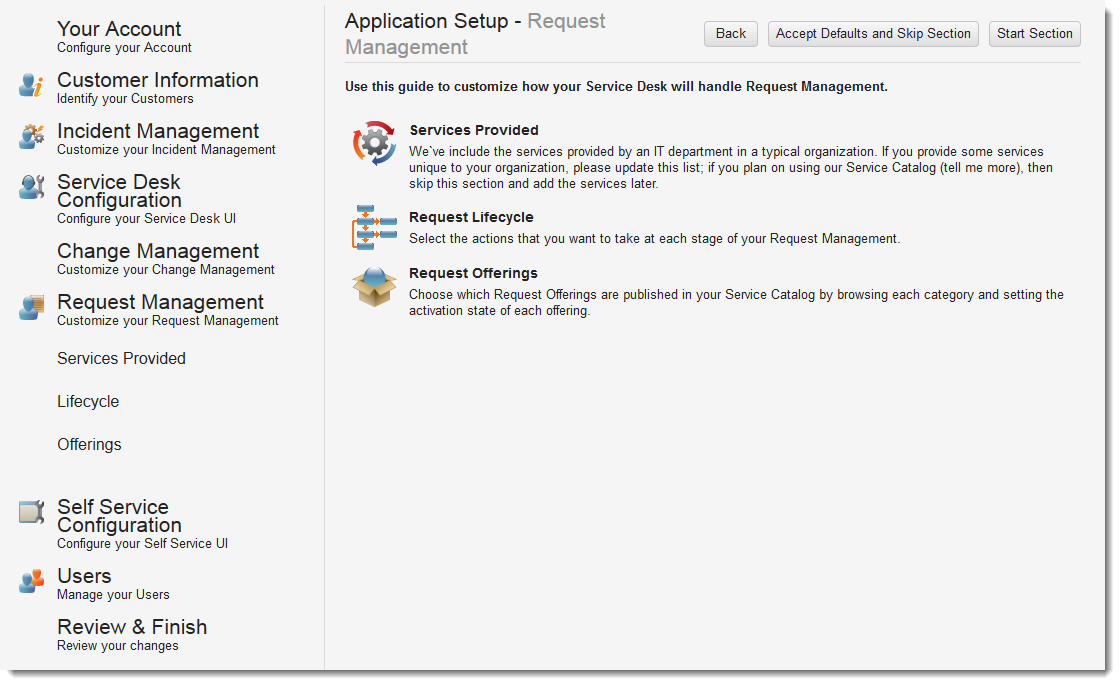Click the Services Provided gear icon
The width and height of the screenshot is (1120, 685).
pyautogui.click(x=373, y=143)
